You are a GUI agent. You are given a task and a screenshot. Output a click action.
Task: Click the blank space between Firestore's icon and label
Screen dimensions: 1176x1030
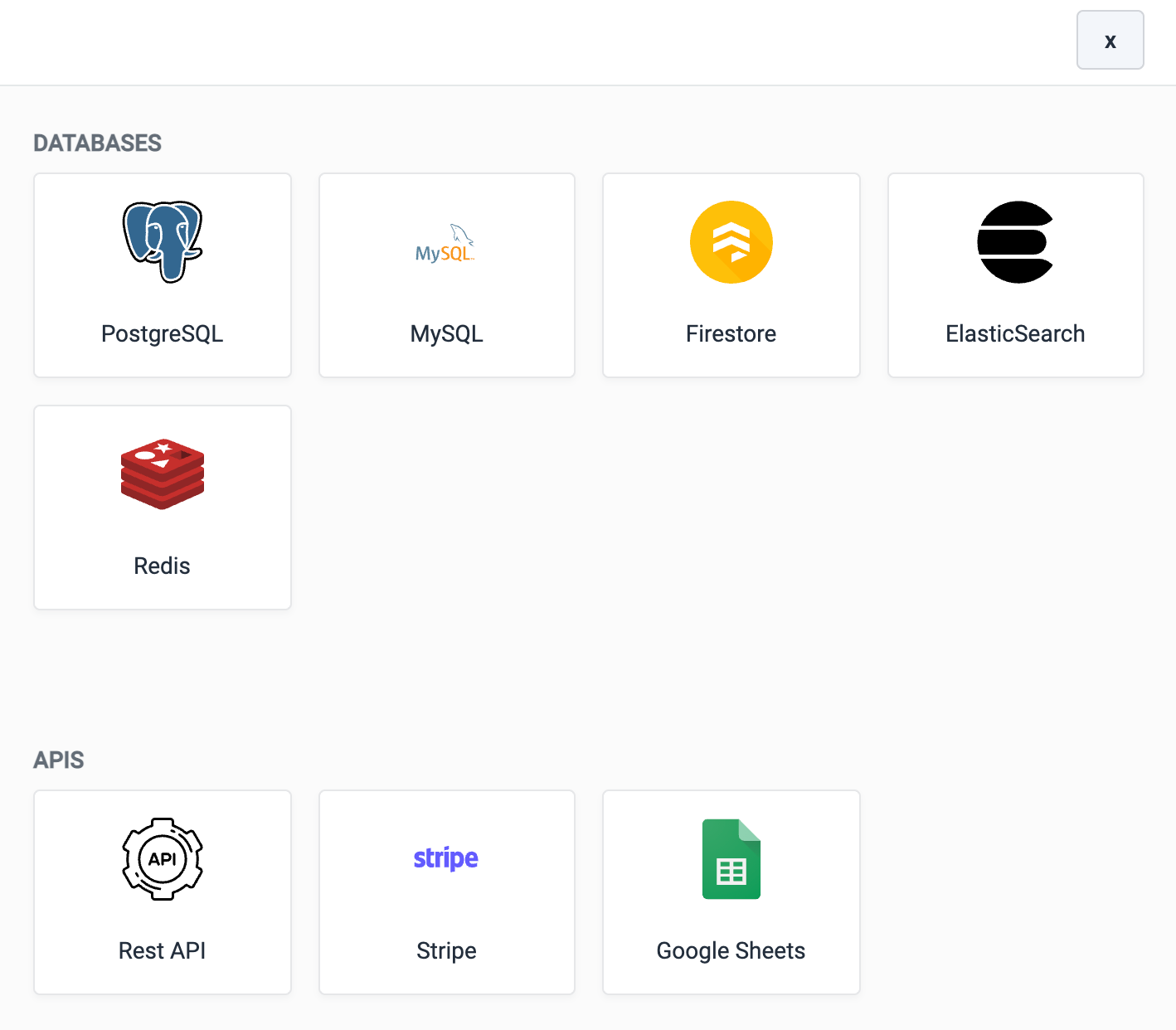(x=731, y=302)
